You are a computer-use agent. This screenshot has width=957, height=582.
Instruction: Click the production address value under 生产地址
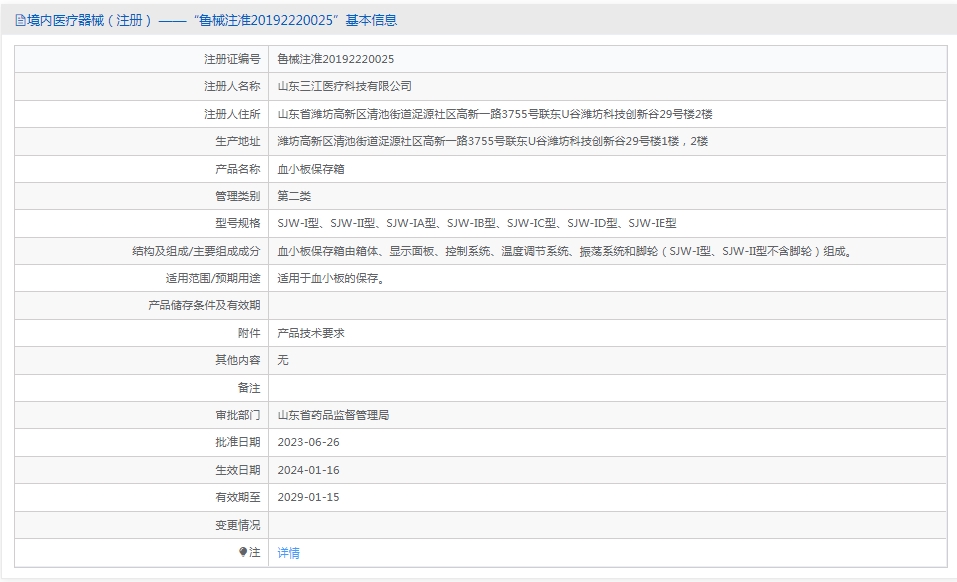(492, 142)
